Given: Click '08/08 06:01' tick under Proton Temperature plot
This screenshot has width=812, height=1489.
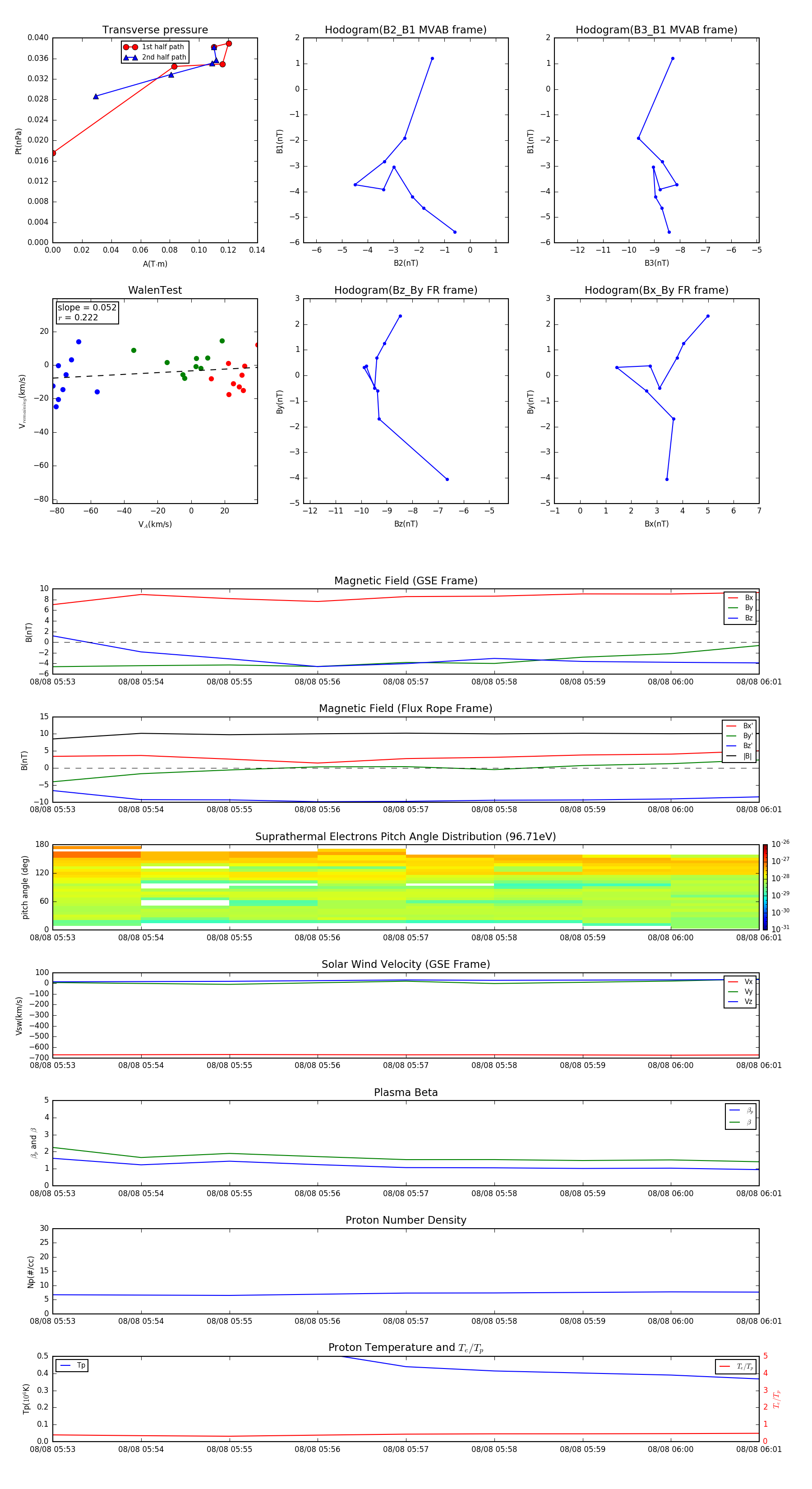Looking at the screenshot, I should pos(759,1449).
